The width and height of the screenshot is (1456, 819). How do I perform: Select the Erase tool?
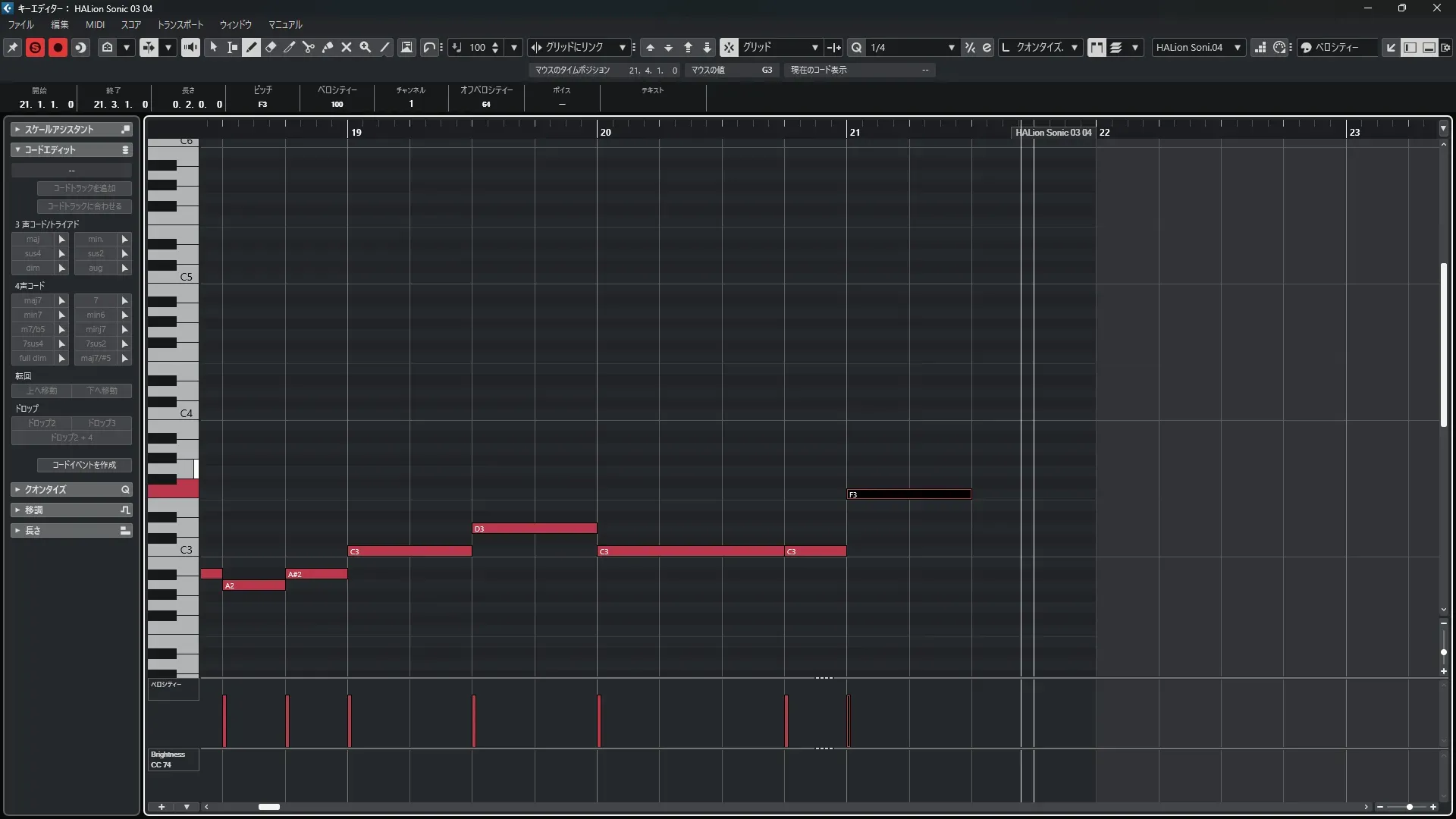point(271,47)
